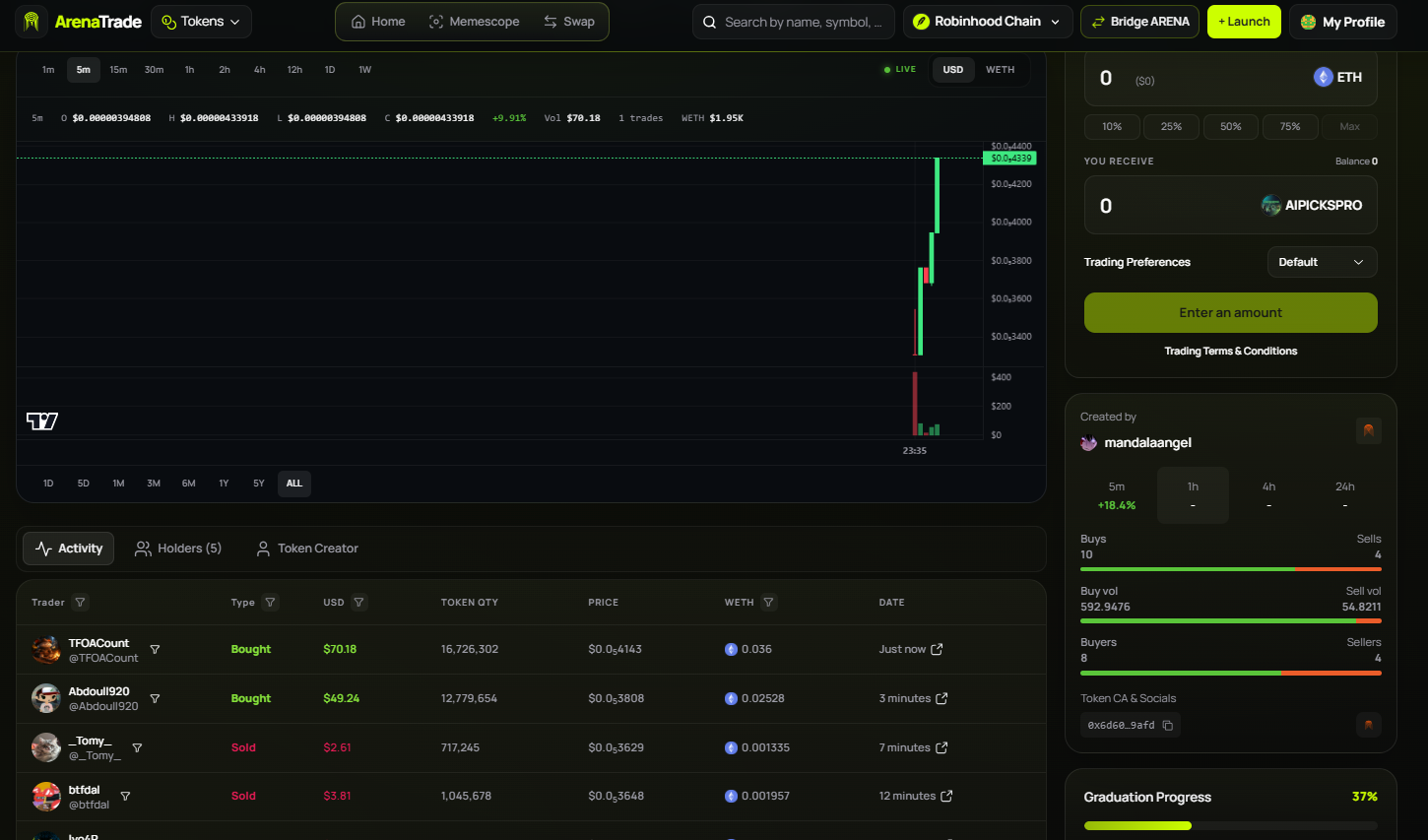The height and width of the screenshot is (840, 1428).
Task: Click the Graduation Progress bar
Action: pos(1231,825)
